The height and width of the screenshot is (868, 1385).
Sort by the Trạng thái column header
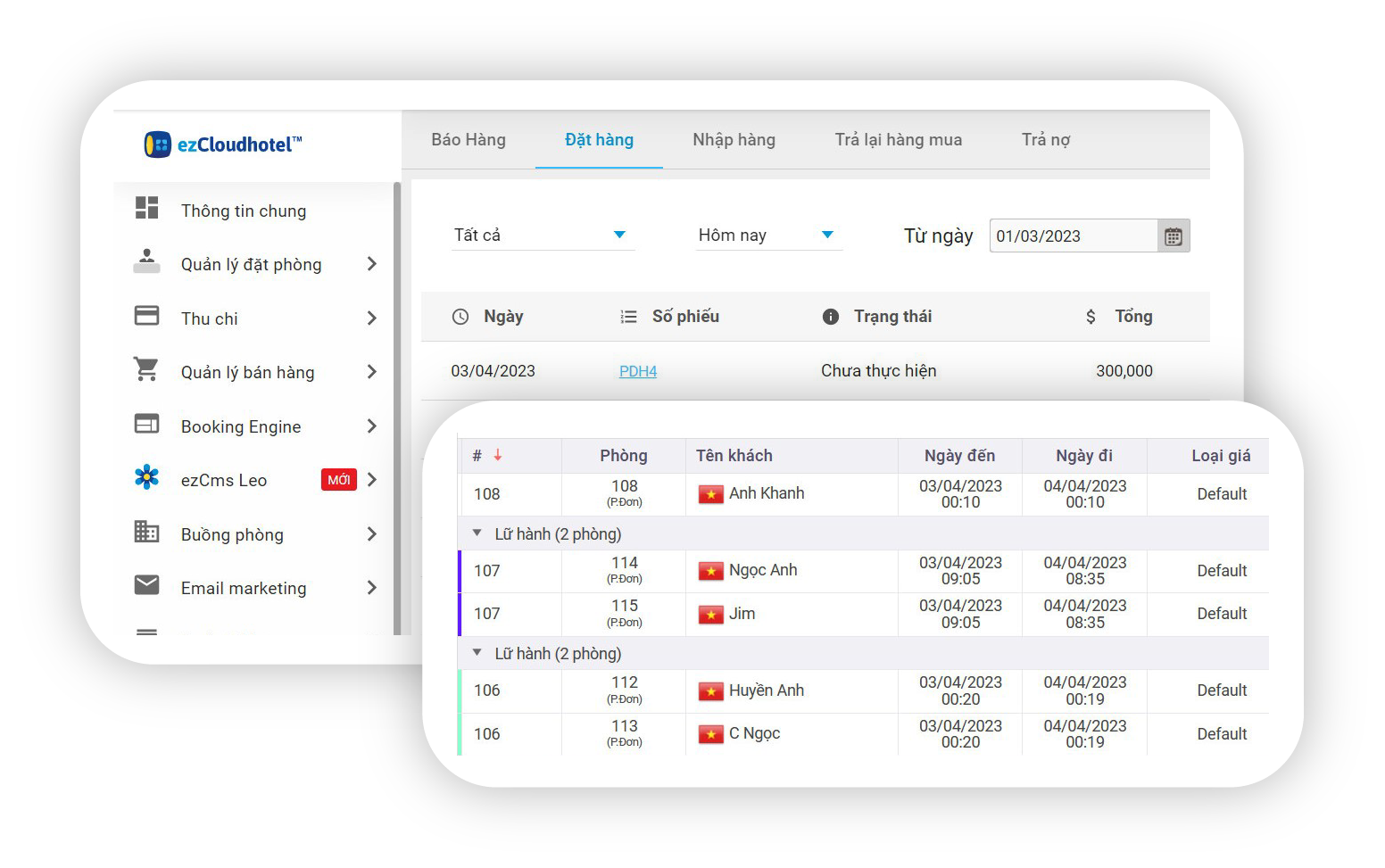892,317
